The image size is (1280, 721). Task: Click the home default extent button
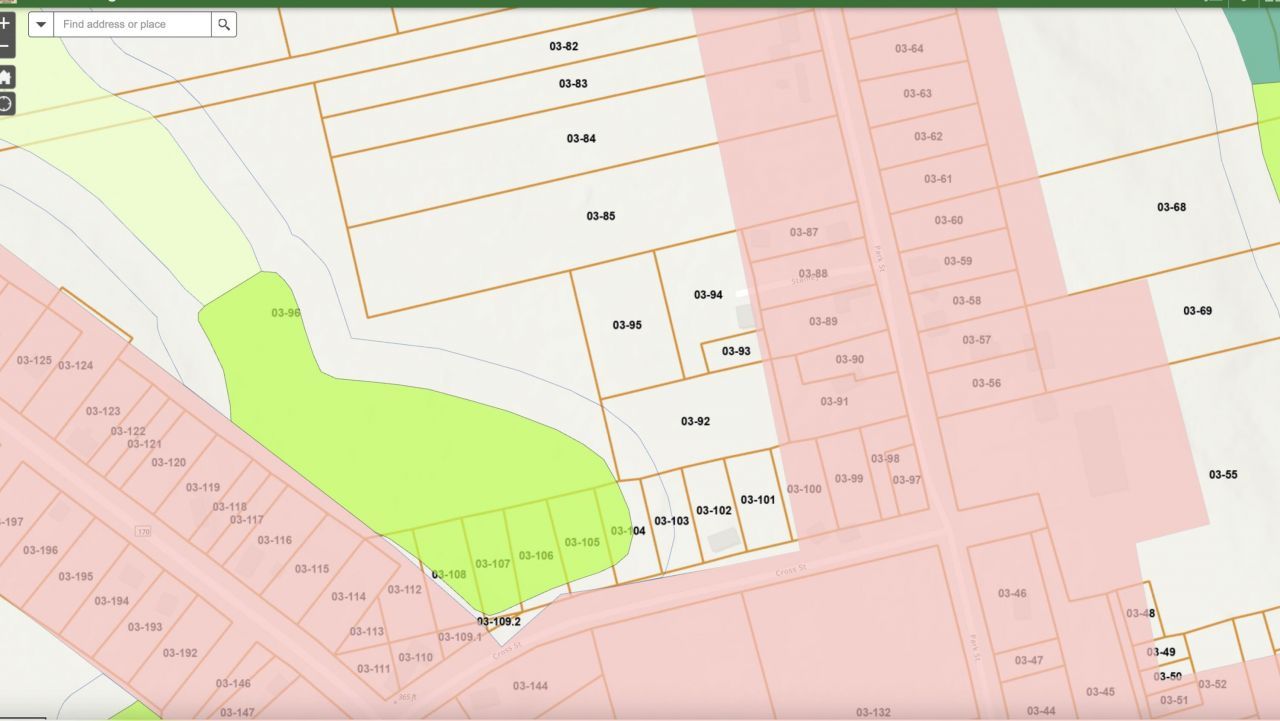tap(5, 78)
